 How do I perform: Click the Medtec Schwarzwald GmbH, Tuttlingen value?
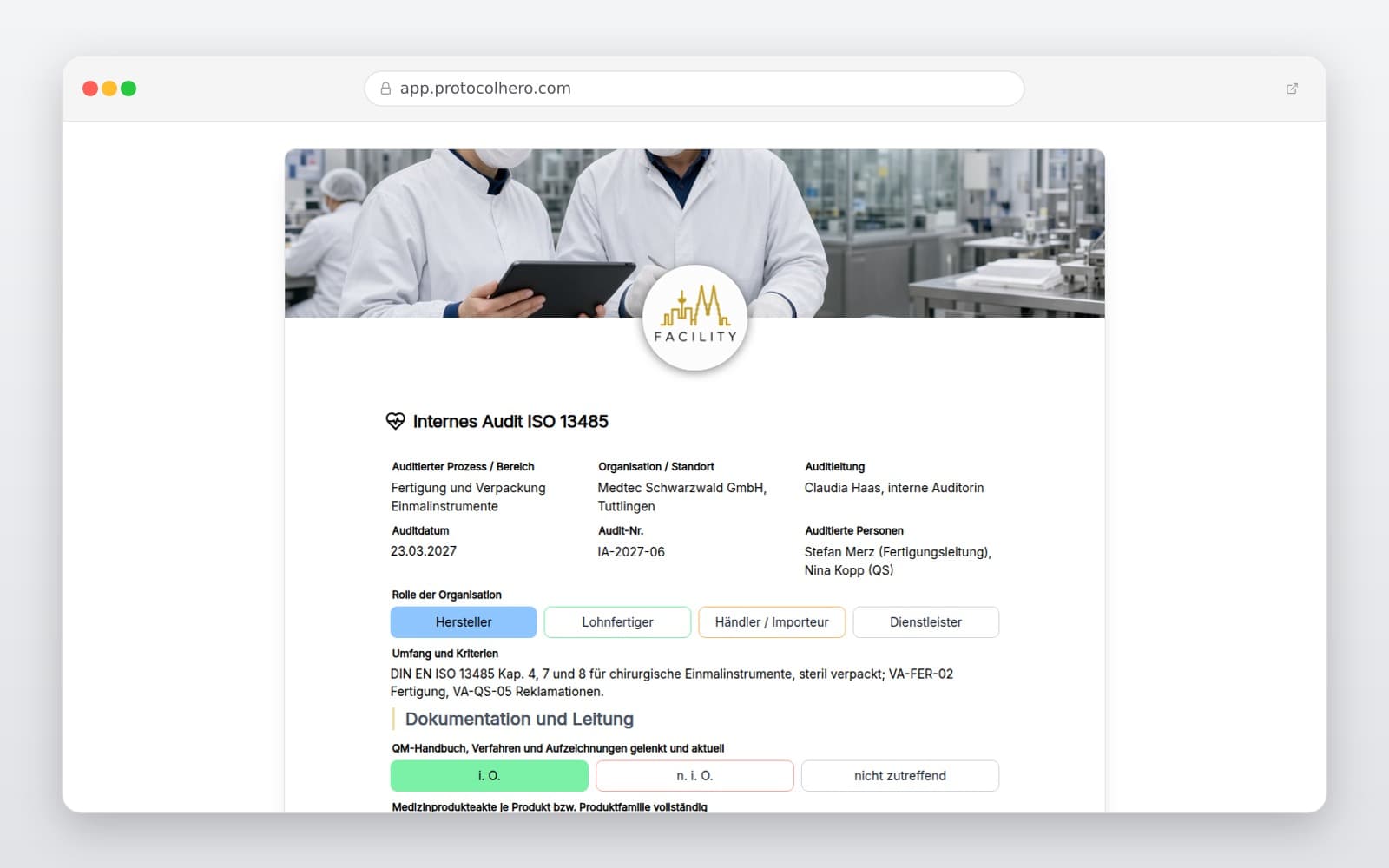tap(682, 496)
